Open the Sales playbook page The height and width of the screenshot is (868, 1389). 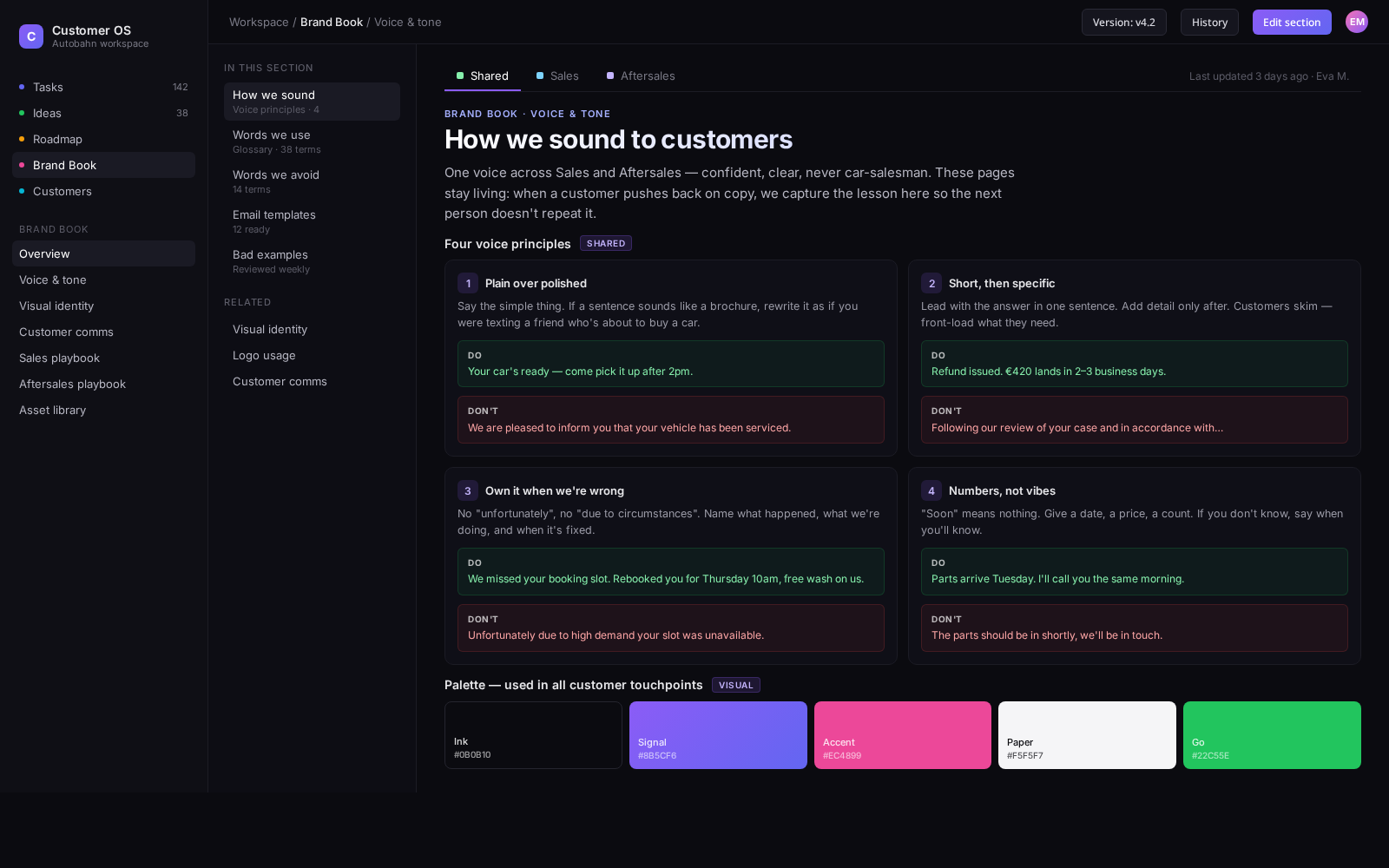point(103,358)
